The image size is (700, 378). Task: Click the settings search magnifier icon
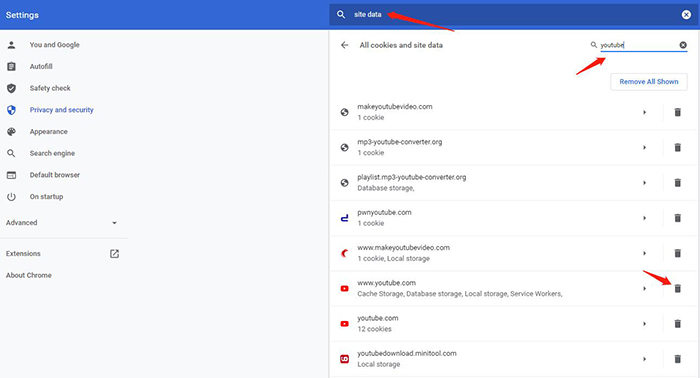[341, 15]
